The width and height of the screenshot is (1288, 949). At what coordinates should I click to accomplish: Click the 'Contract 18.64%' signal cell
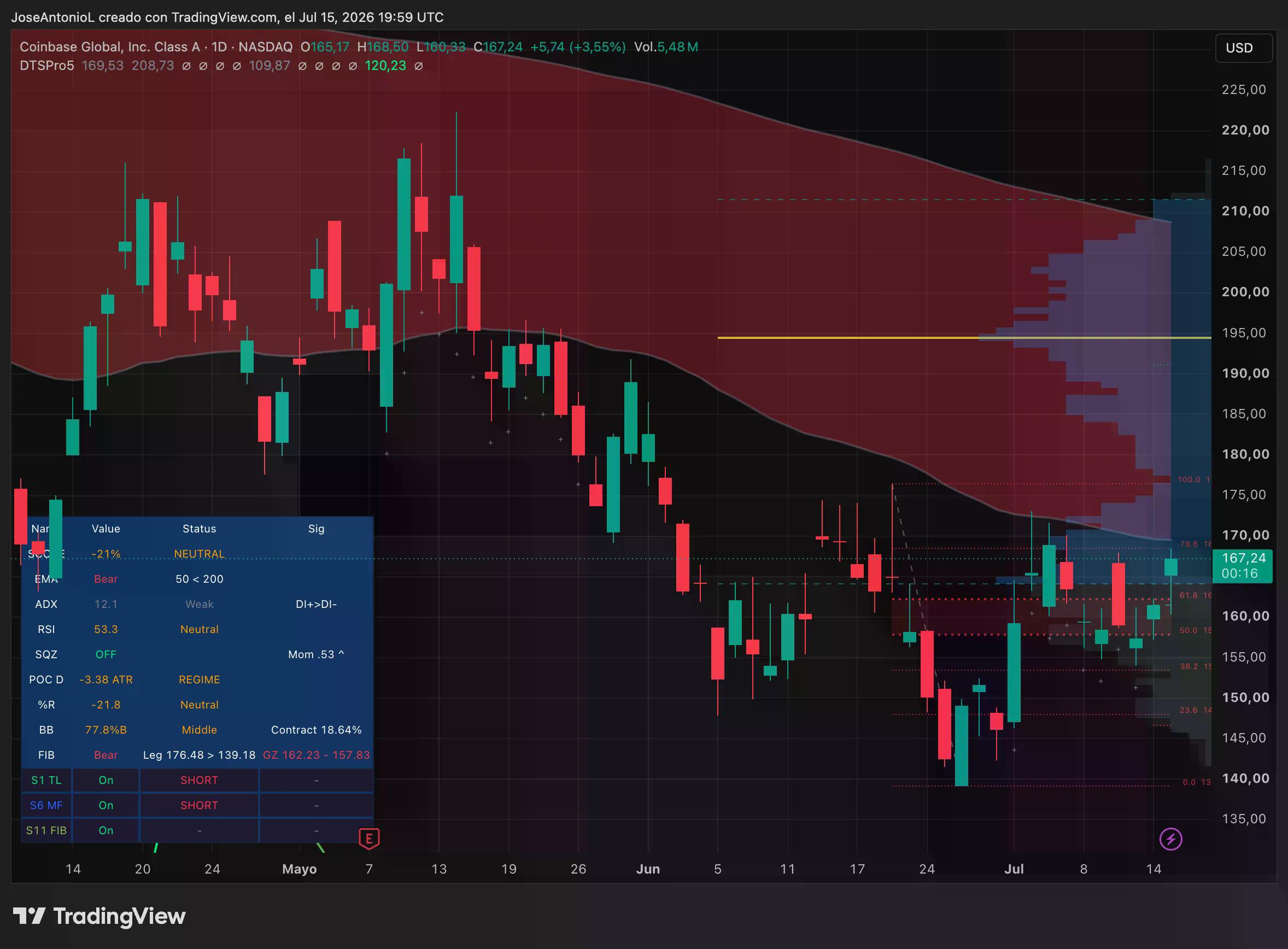317,730
